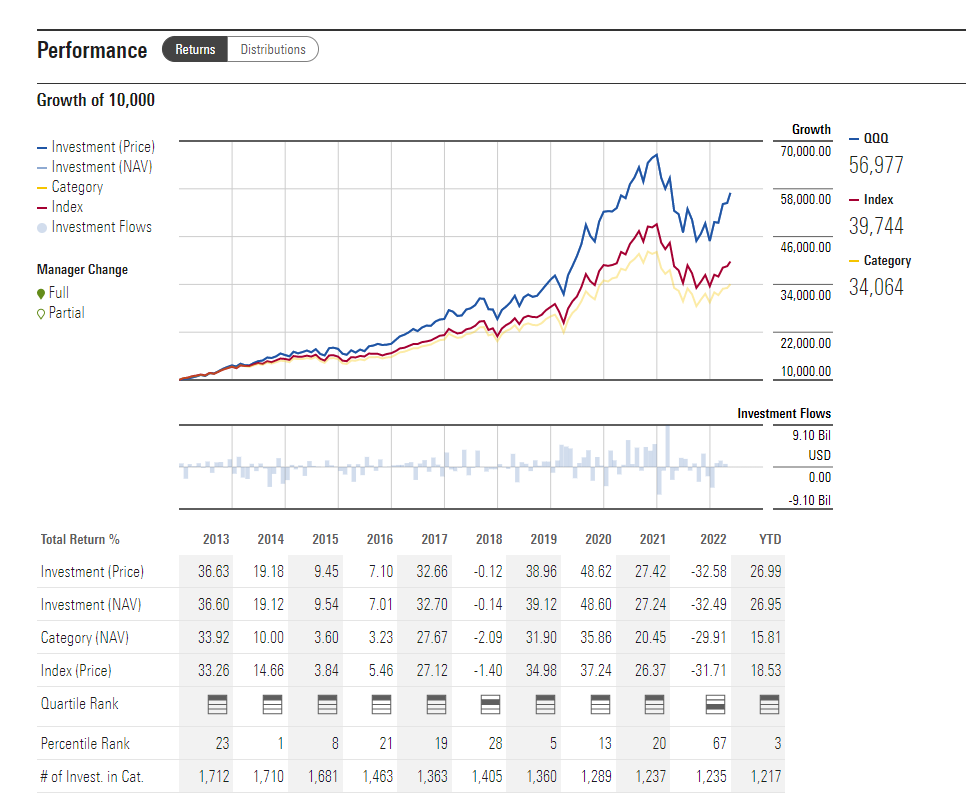Image resolution: width=966 pixels, height=793 pixels.
Task: Click the 2020 Quartile Rank icon
Action: (x=598, y=705)
